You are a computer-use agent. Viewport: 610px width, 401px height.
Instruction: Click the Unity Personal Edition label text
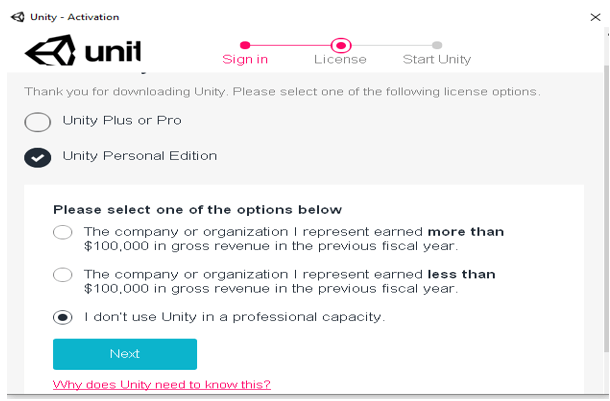click(140, 156)
